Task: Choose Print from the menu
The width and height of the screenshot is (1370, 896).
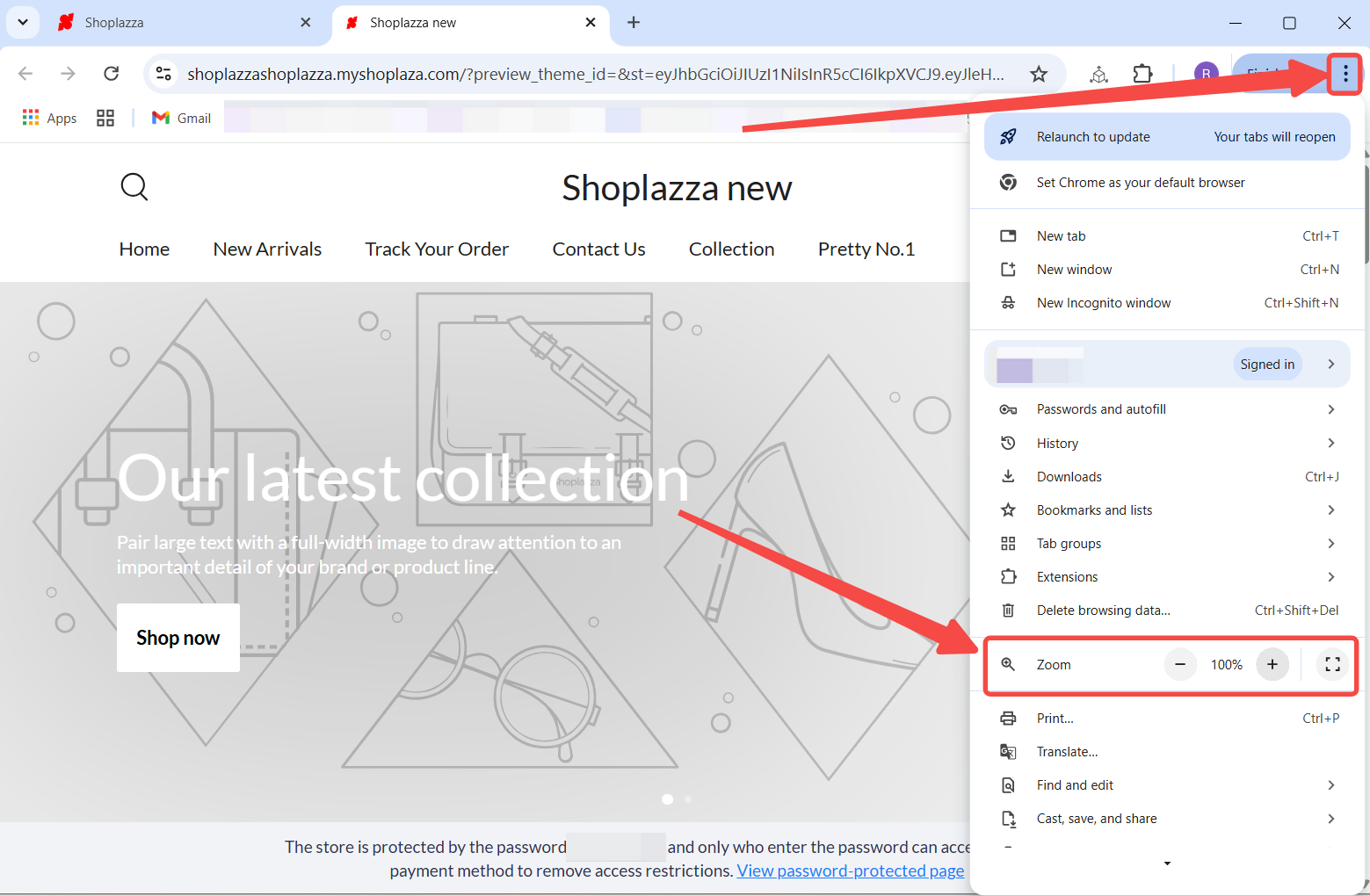Action: coord(1167,718)
